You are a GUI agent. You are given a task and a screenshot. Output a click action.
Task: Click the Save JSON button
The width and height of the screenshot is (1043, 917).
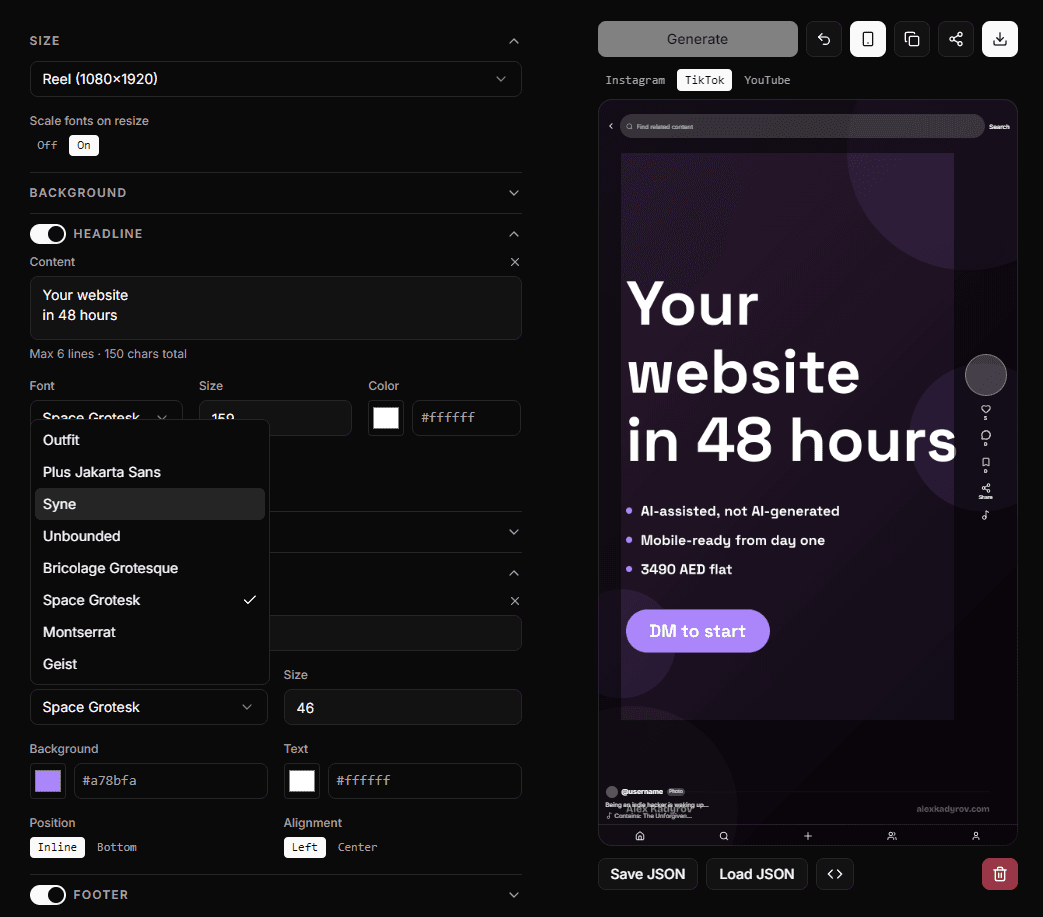tap(647, 874)
